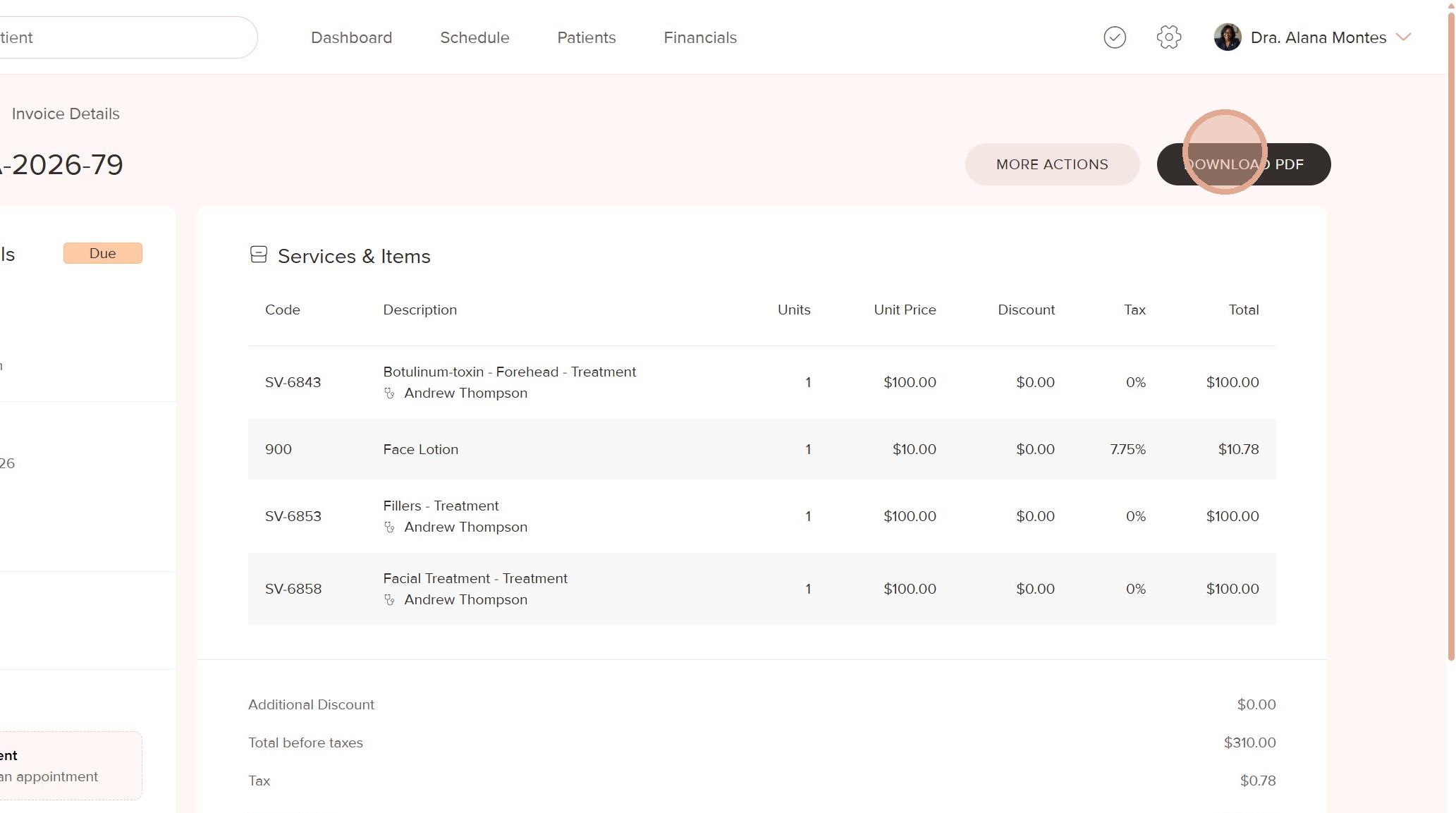Select the SV-6843 service code row
This screenshot has height=813, width=1456.
(293, 382)
